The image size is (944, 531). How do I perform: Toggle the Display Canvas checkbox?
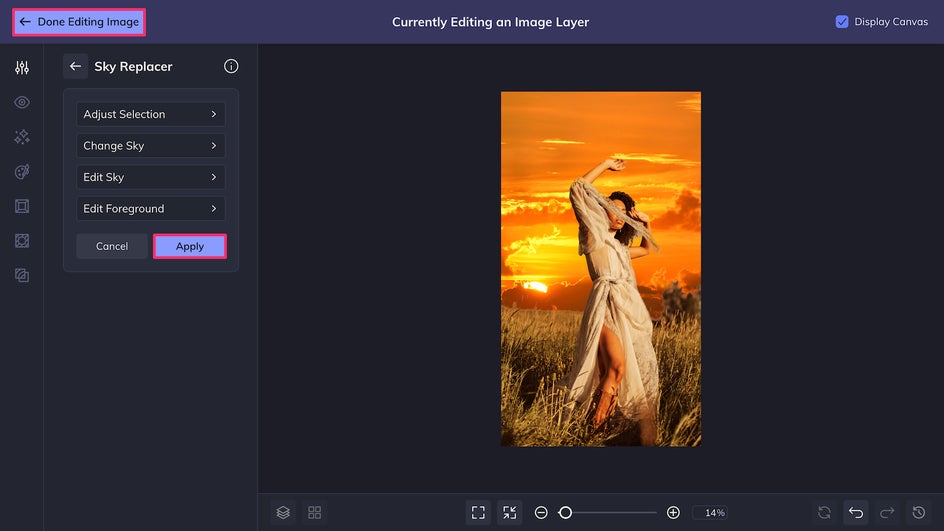pos(842,22)
